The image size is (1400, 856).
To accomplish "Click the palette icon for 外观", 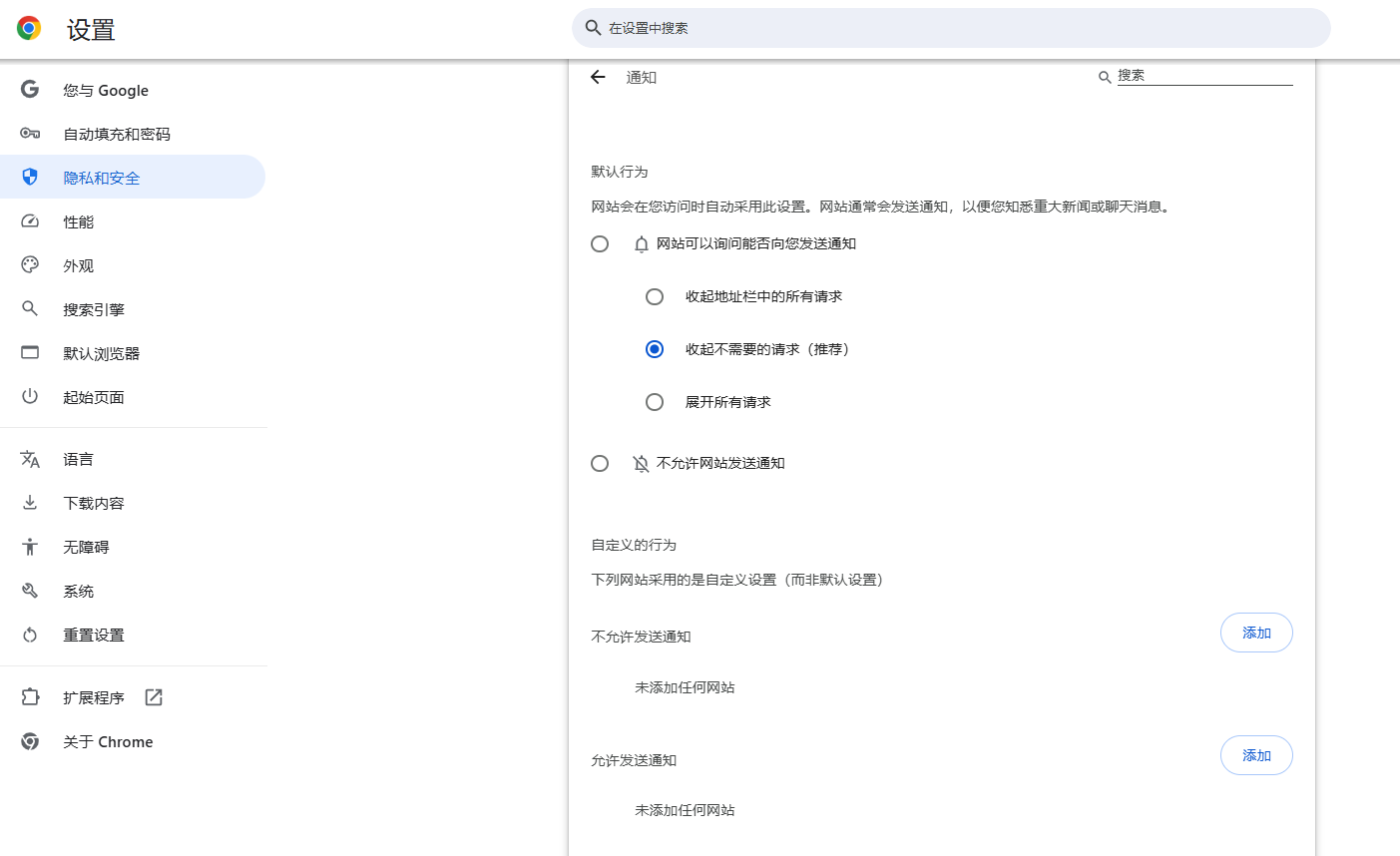I will [30, 265].
